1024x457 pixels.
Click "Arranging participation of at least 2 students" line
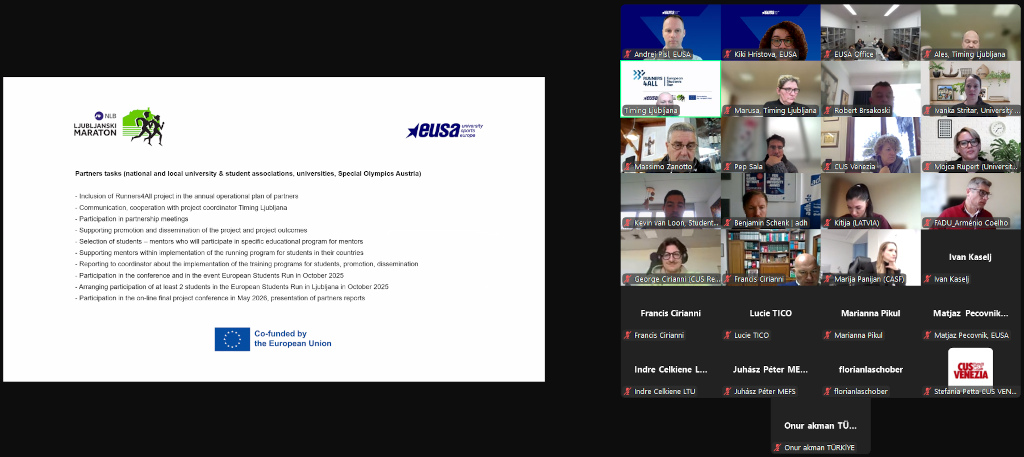click(x=232, y=287)
